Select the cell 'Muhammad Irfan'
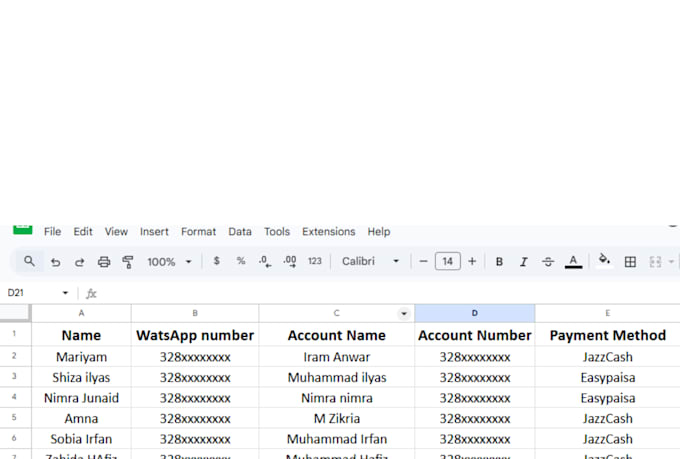The width and height of the screenshot is (680, 459). click(337, 439)
